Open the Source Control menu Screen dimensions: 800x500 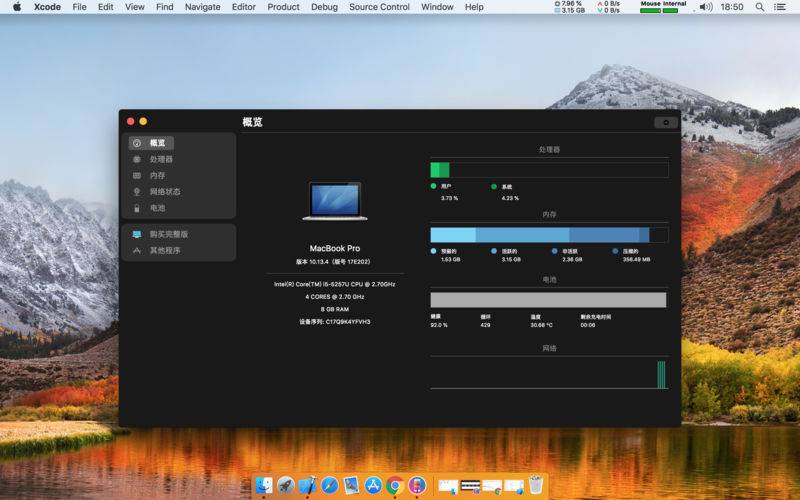tap(379, 7)
